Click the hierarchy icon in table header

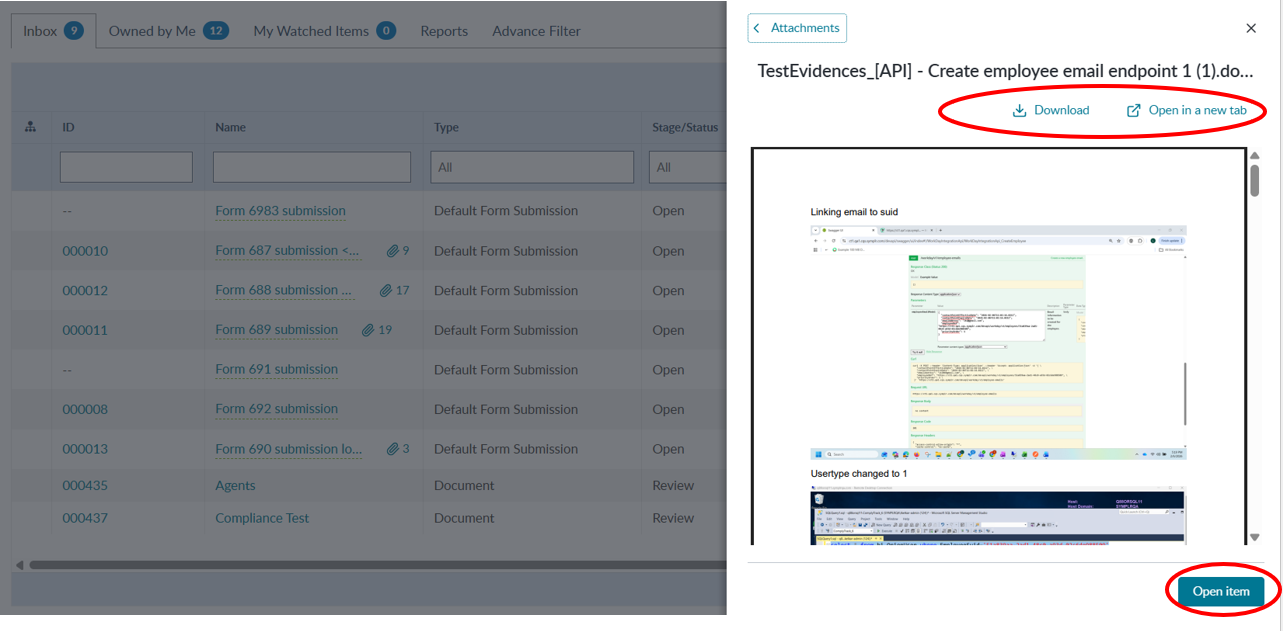(30, 127)
